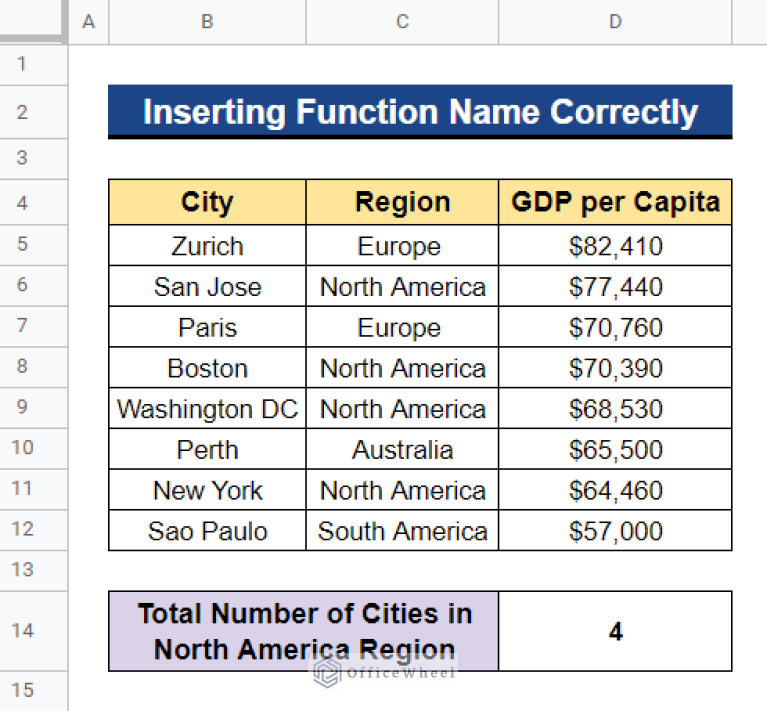
Task: Select the cell containing Zurich
Action: coord(207,246)
